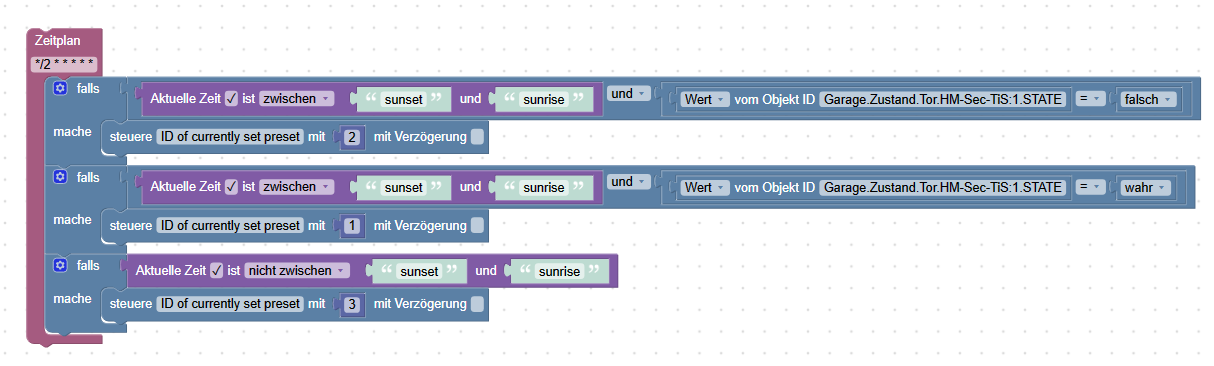The width and height of the screenshot is (1214, 366).
Task: Open gear settings of third falls block
Action: click(x=60, y=265)
